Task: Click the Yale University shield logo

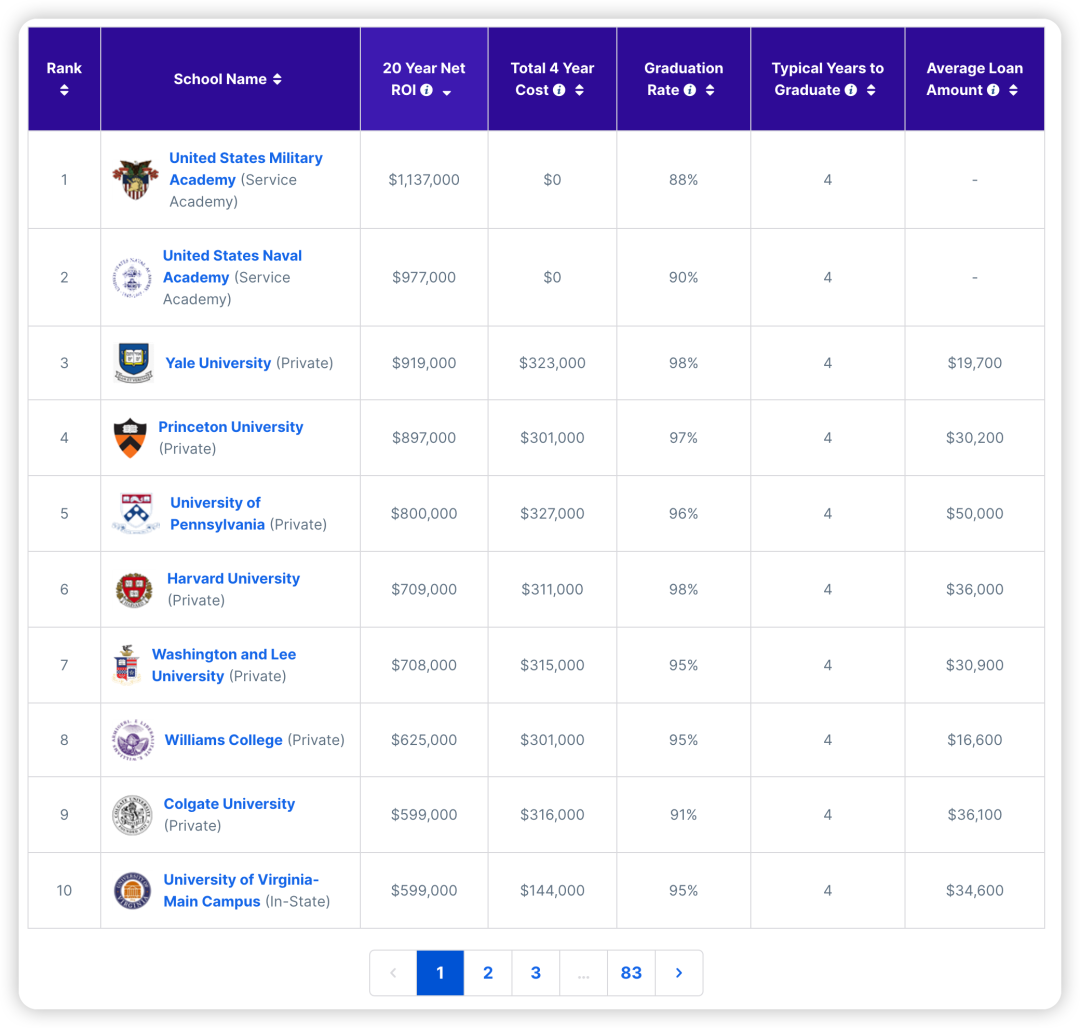Action: (134, 363)
